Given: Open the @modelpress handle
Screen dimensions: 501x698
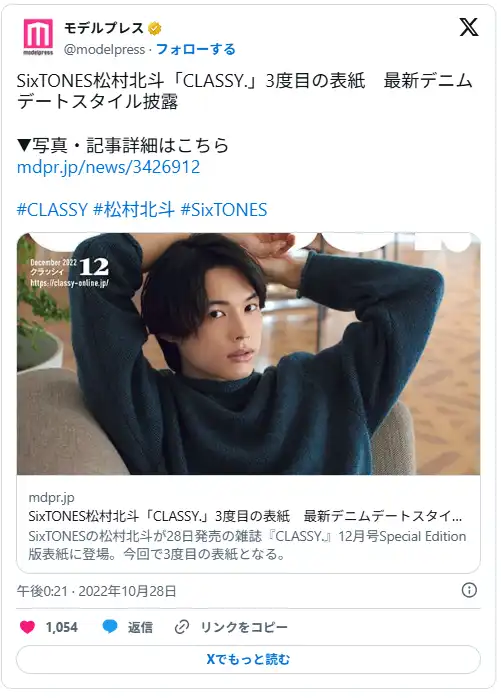Looking at the screenshot, I should (105, 49).
